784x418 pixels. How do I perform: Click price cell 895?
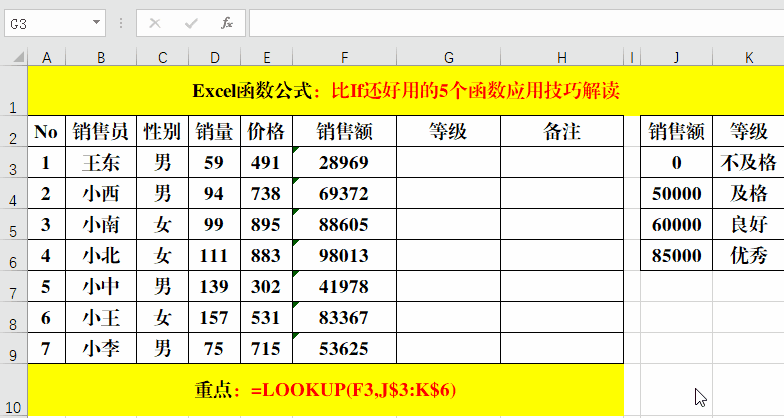[266, 224]
